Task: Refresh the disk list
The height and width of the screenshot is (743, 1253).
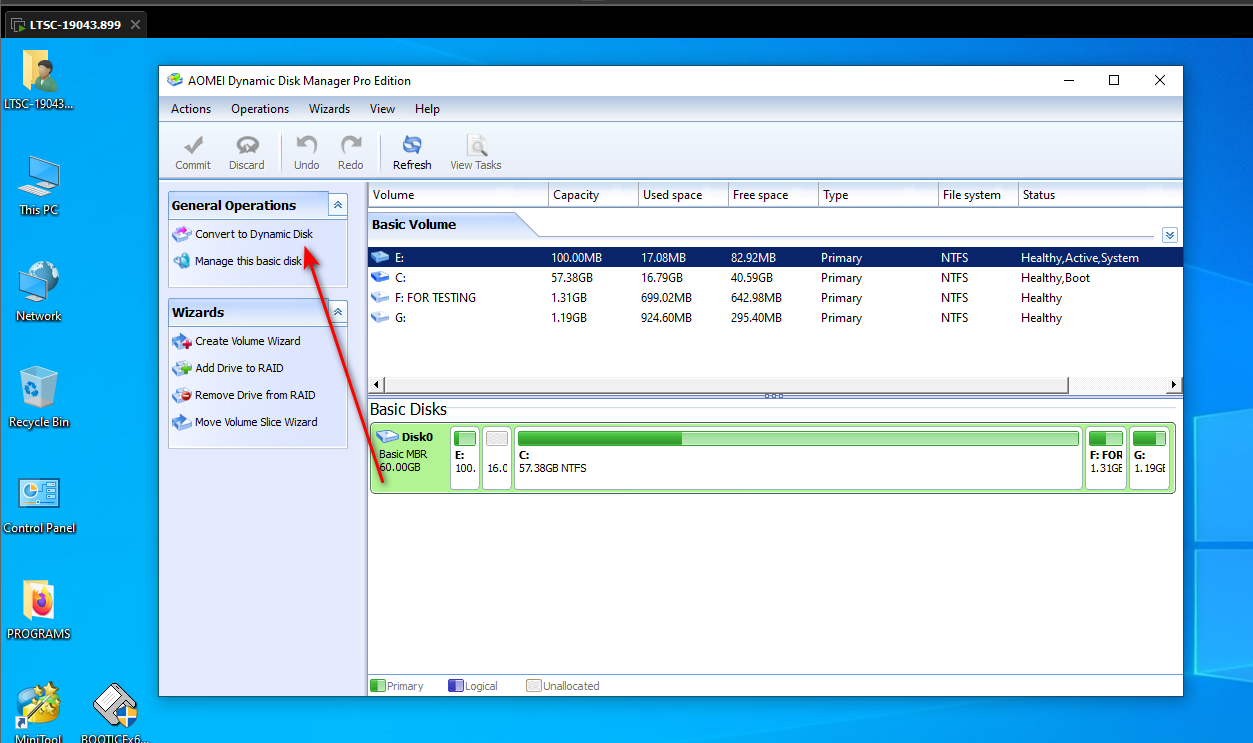Action: 412,153
